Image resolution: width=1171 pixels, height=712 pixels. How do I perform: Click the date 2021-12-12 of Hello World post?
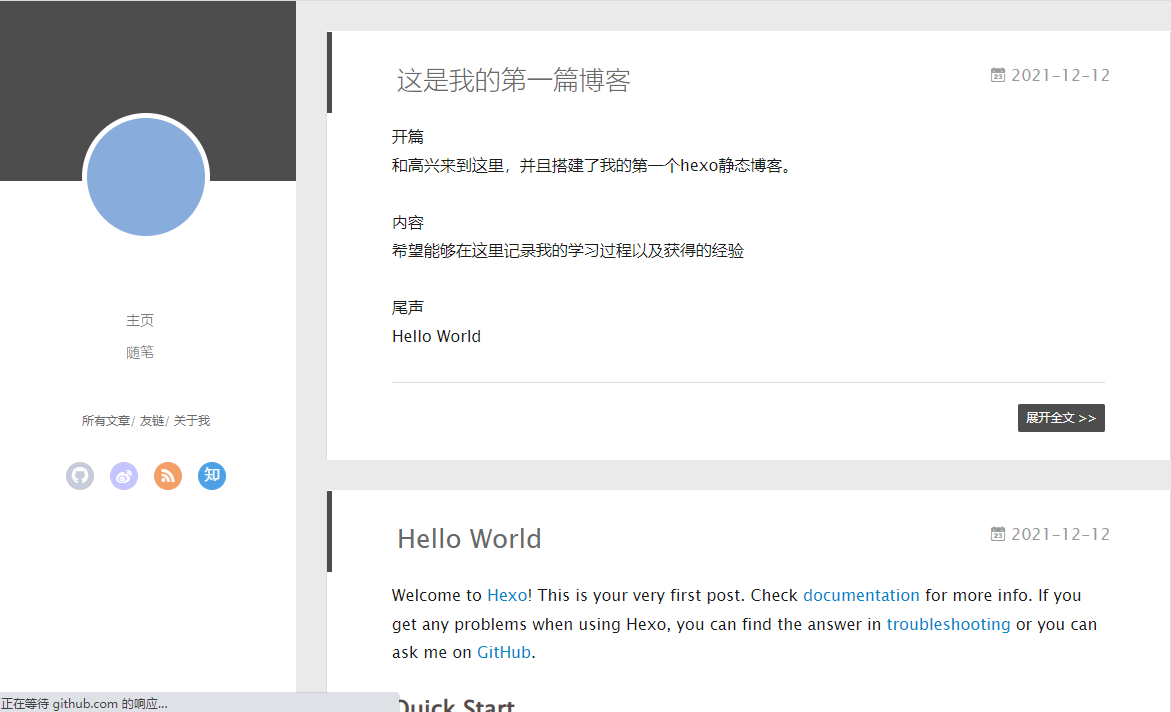pos(1060,534)
